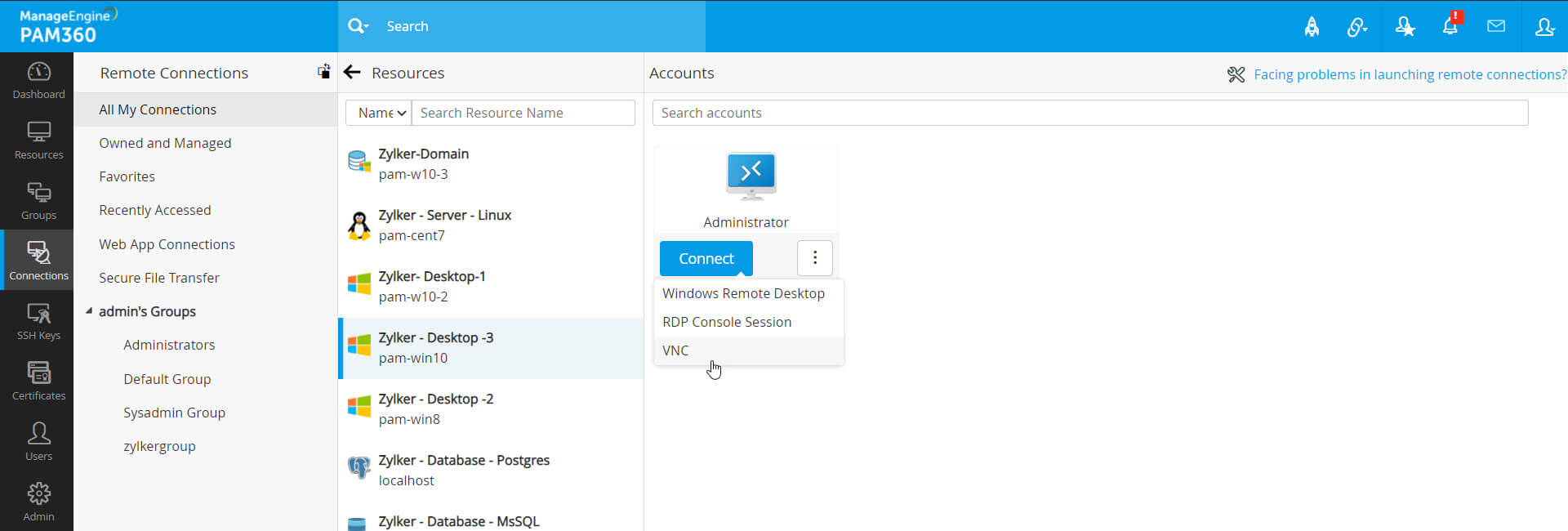Open Users section in sidebar
This screenshot has height=531, width=1568.
pyautogui.click(x=38, y=442)
